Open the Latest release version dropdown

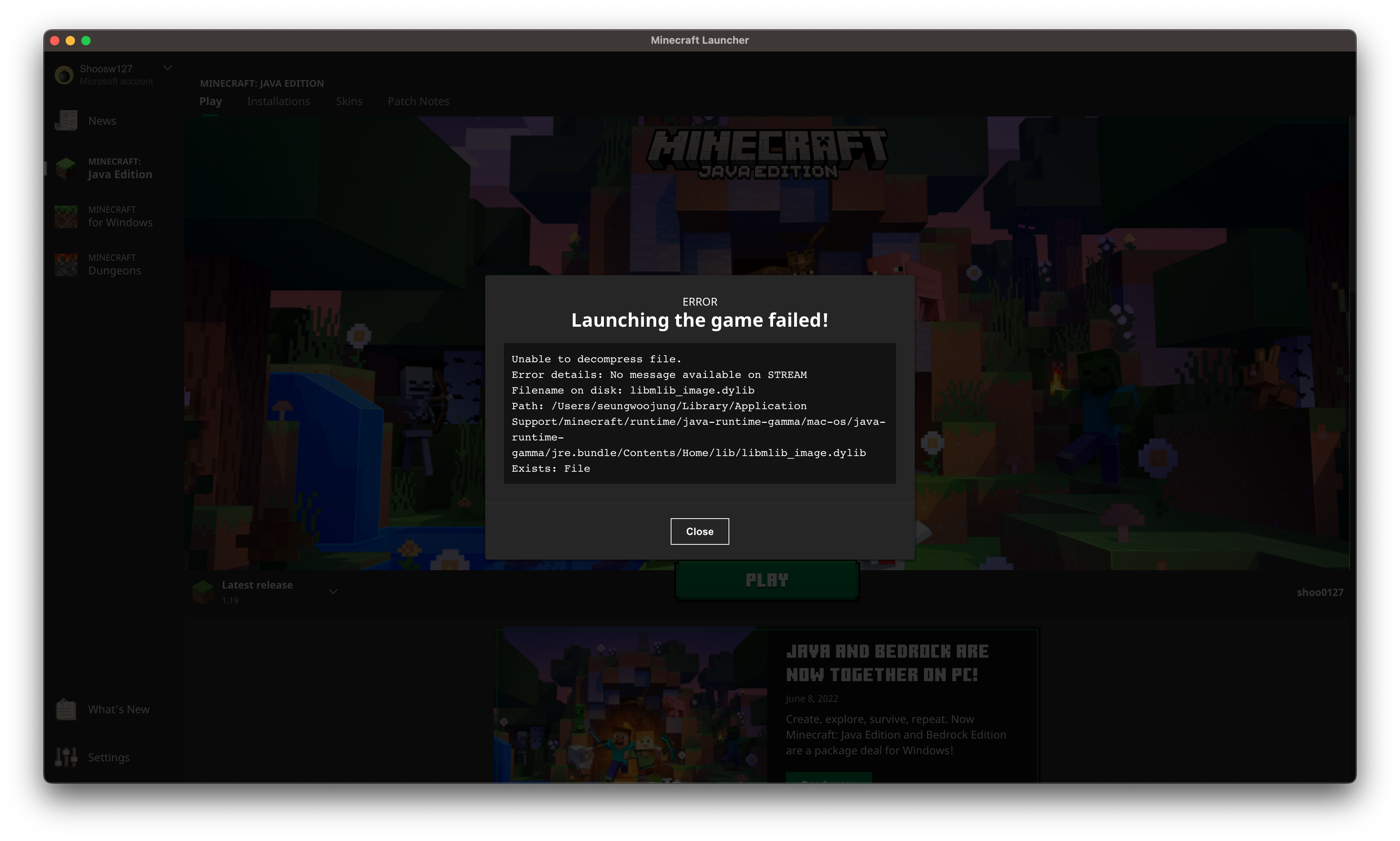point(333,592)
